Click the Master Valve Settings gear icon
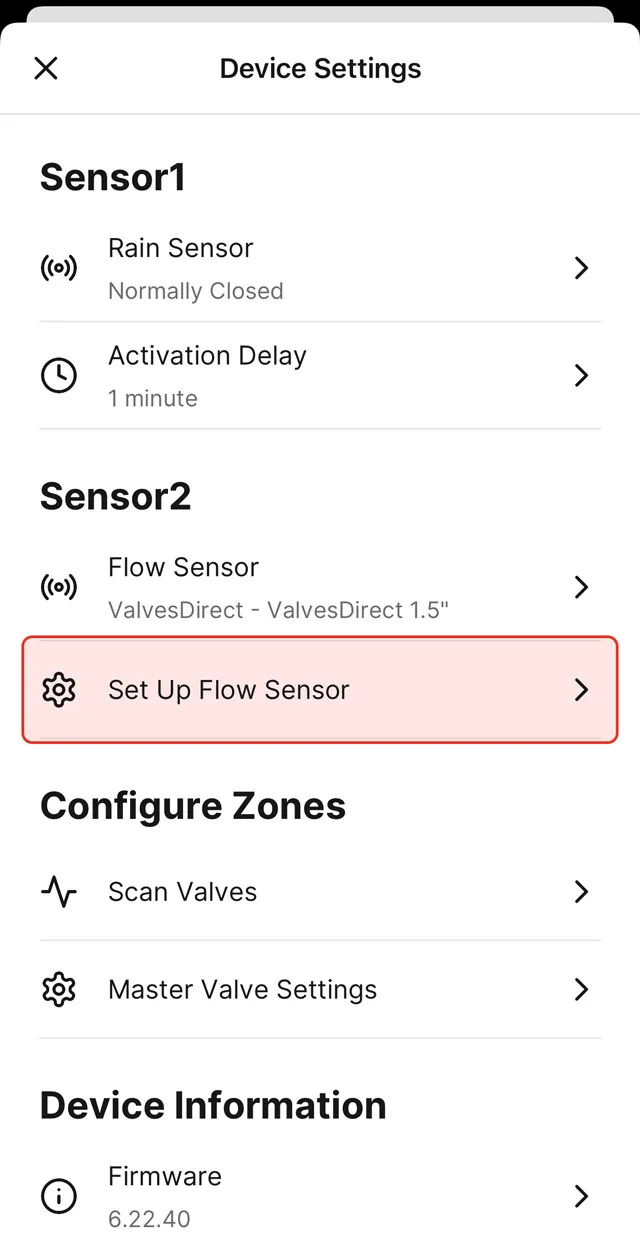Viewport: 640px width, 1254px height. (59, 989)
